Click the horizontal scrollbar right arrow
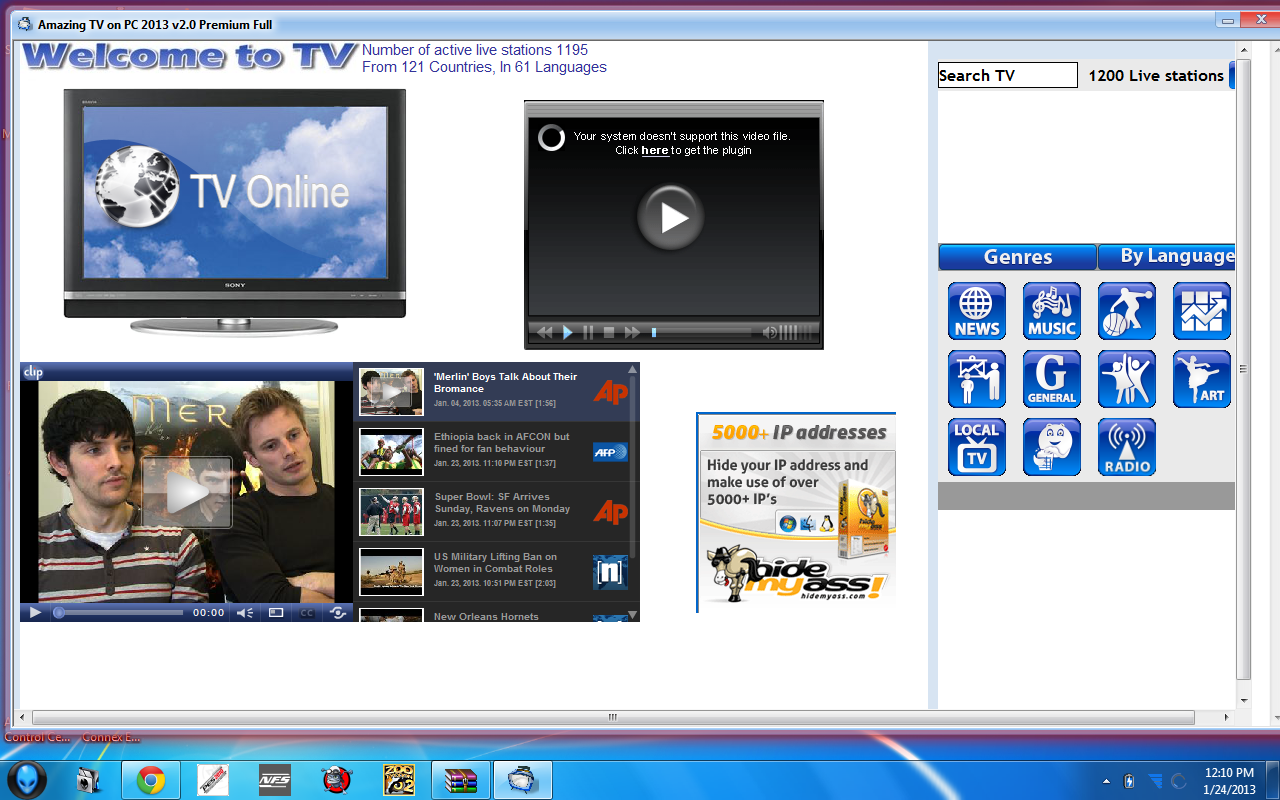 pyautogui.click(x=1226, y=717)
